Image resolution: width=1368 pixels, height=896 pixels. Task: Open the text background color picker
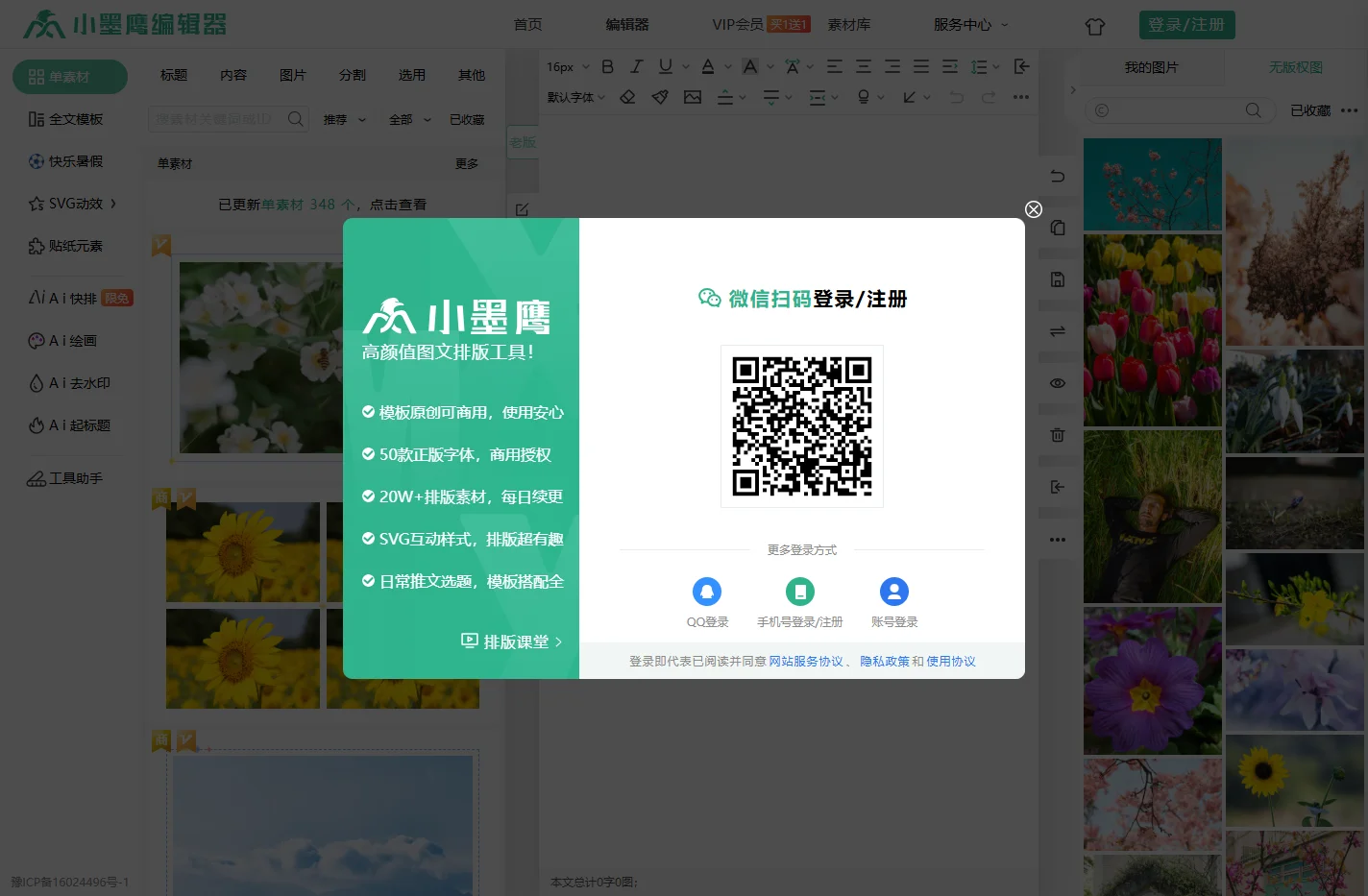tap(750, 66)
